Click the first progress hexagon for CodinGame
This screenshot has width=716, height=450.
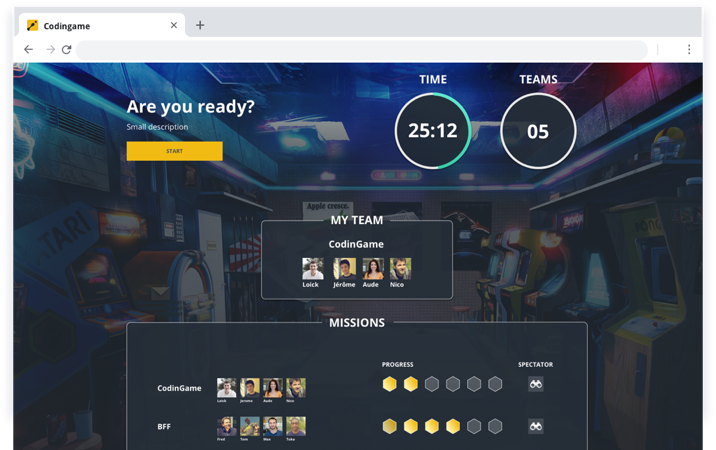click(389, 384)
